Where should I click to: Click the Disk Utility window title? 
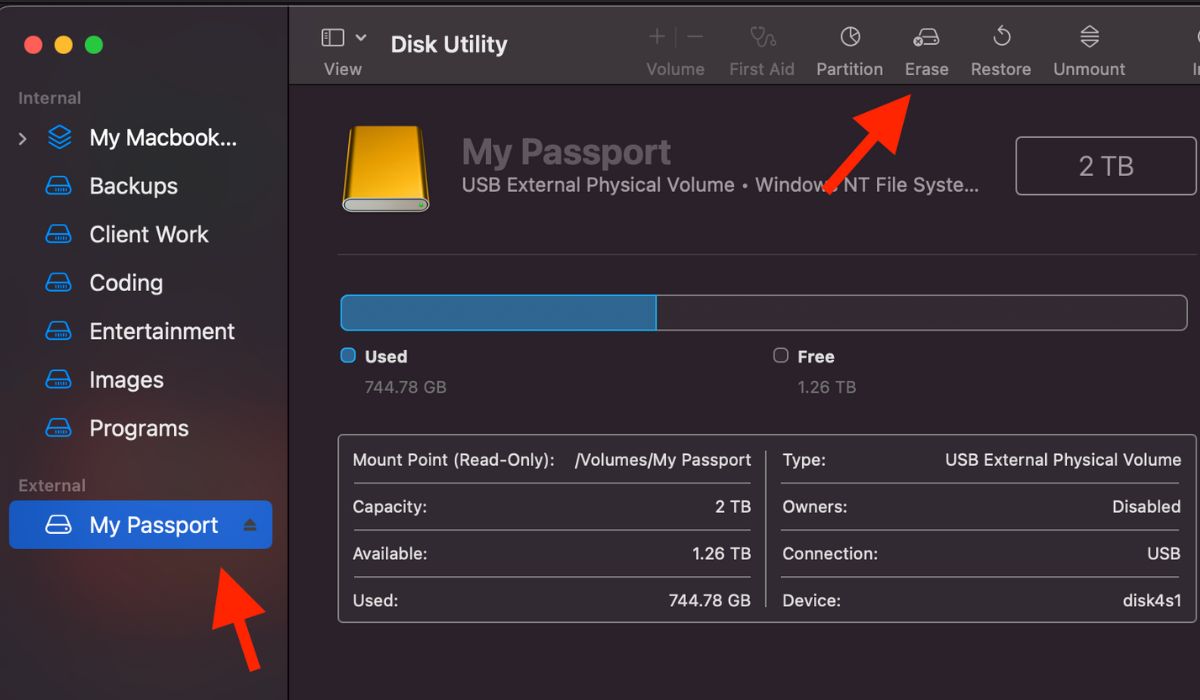449,44
